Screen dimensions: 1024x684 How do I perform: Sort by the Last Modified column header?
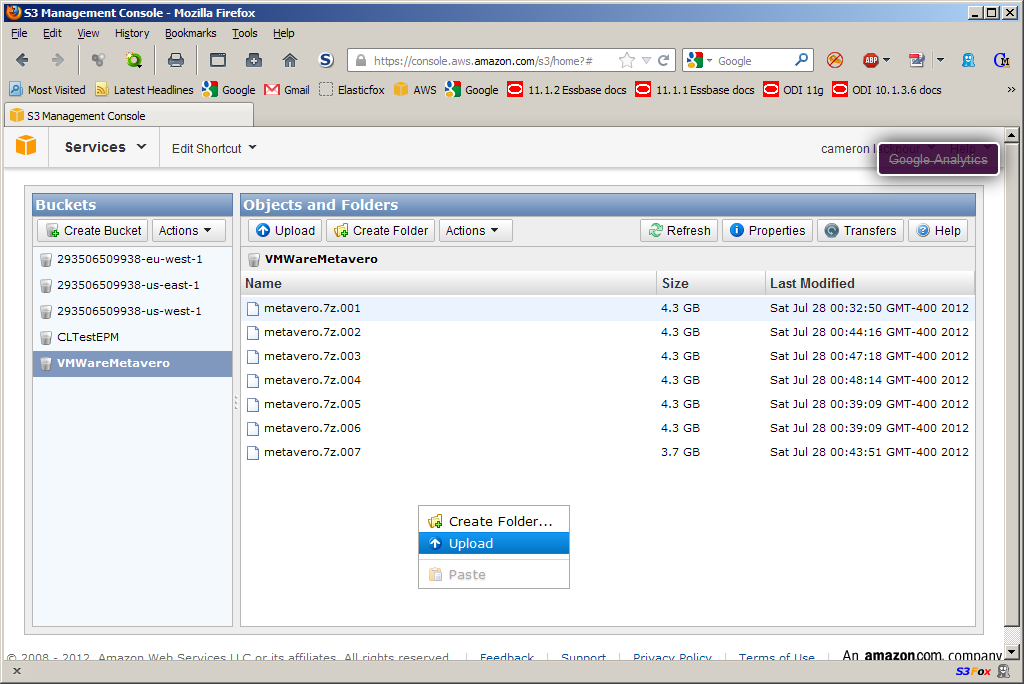(870, 284)
